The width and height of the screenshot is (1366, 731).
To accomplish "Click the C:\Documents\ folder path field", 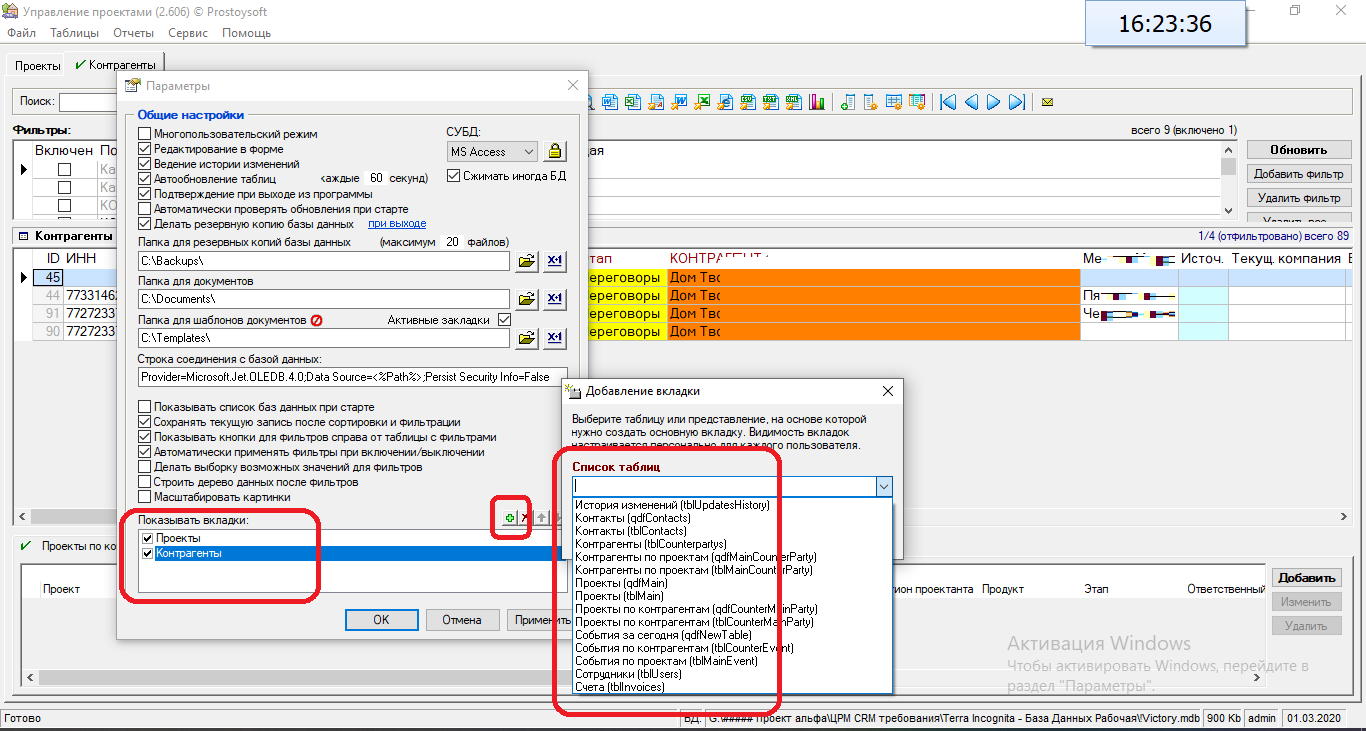I will [x=324, y=299].
